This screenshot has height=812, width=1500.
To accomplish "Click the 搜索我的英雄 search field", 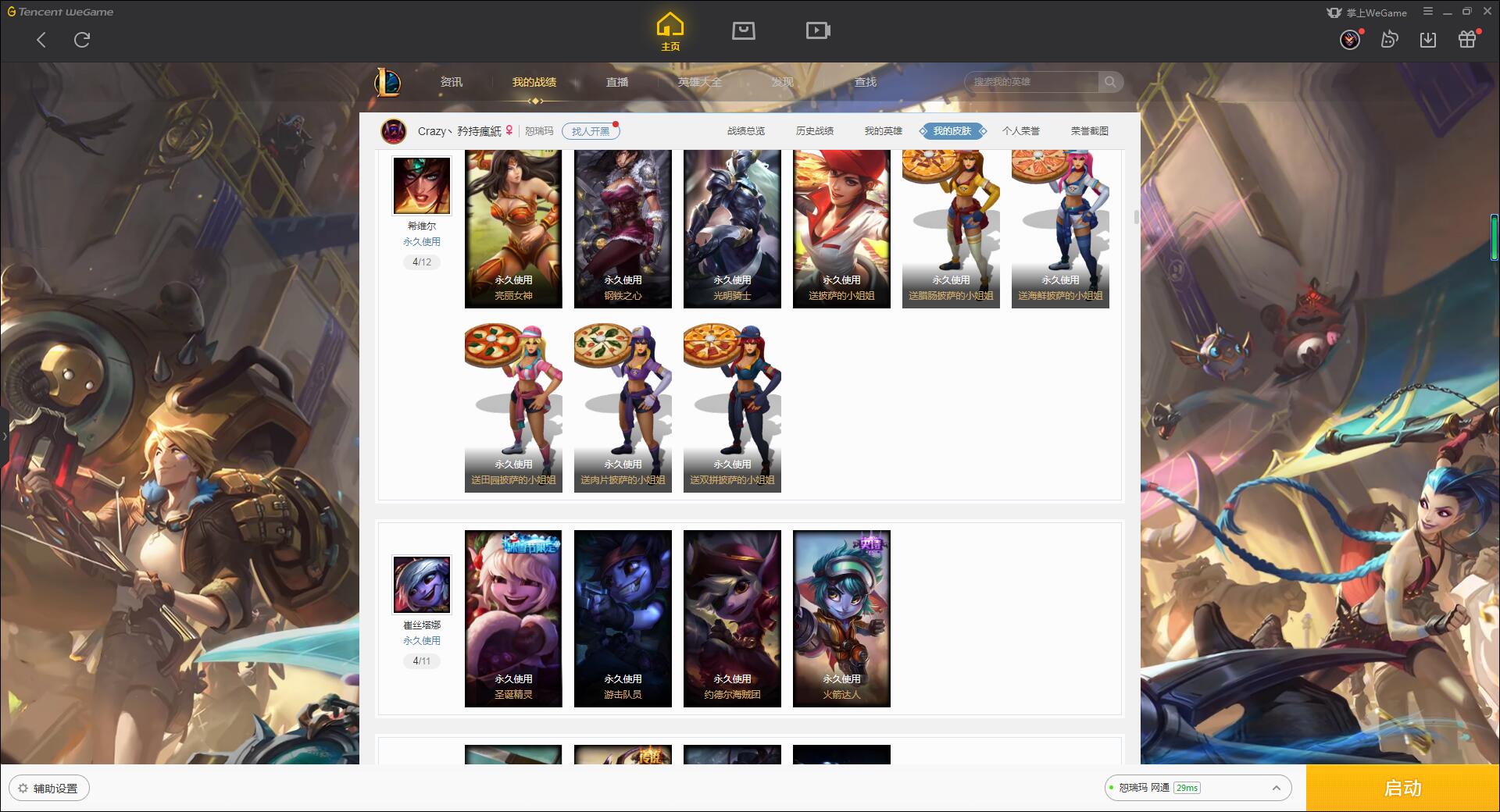I will pos(1033,82).
